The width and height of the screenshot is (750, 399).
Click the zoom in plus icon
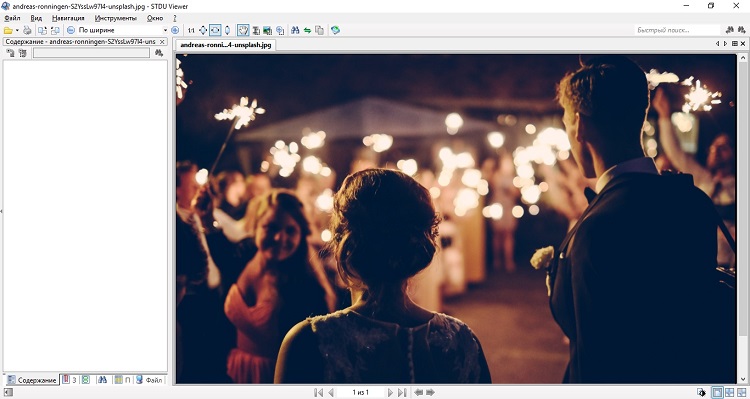pos(175,30)
